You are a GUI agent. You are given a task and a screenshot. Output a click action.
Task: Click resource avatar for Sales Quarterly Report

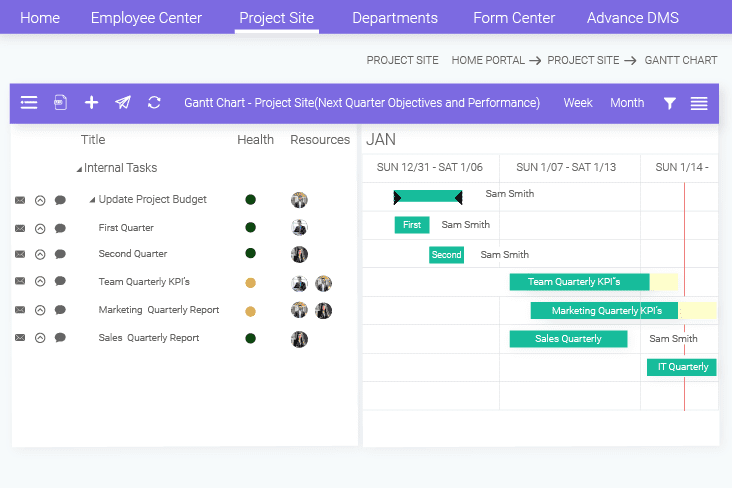pyautogui.click(x=299, y=339)
